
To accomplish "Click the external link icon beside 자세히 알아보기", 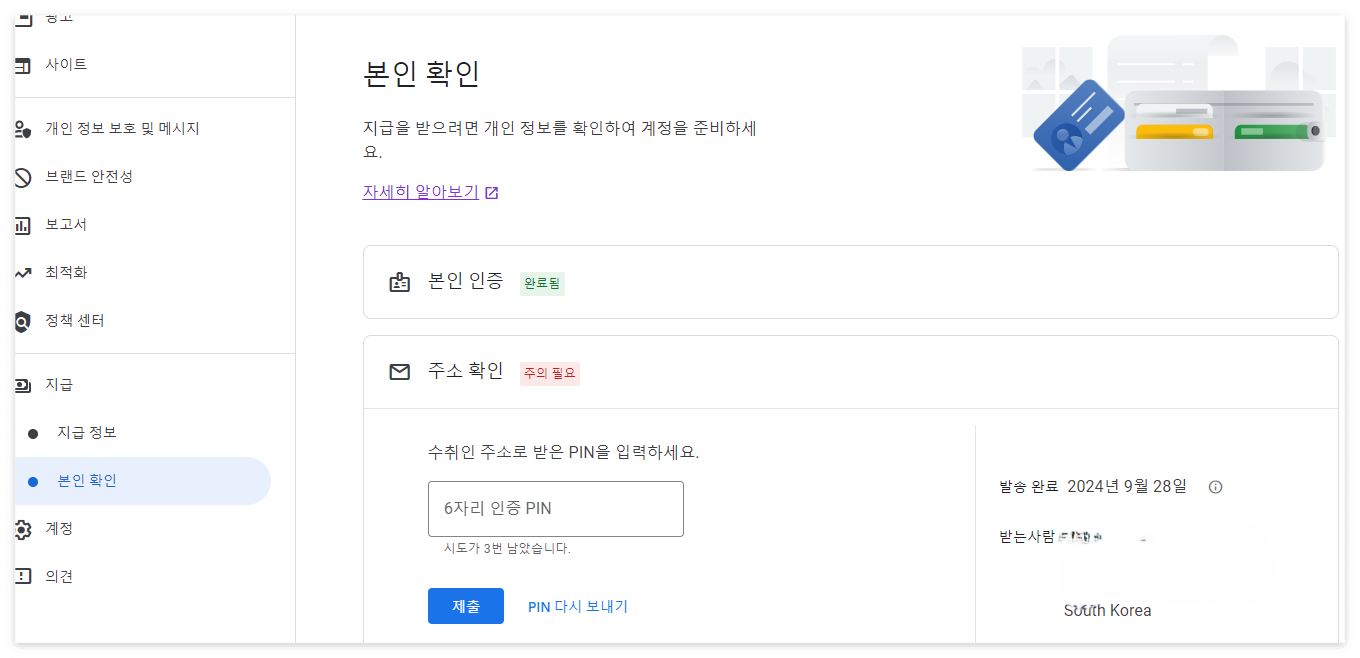I will point(492,193).
